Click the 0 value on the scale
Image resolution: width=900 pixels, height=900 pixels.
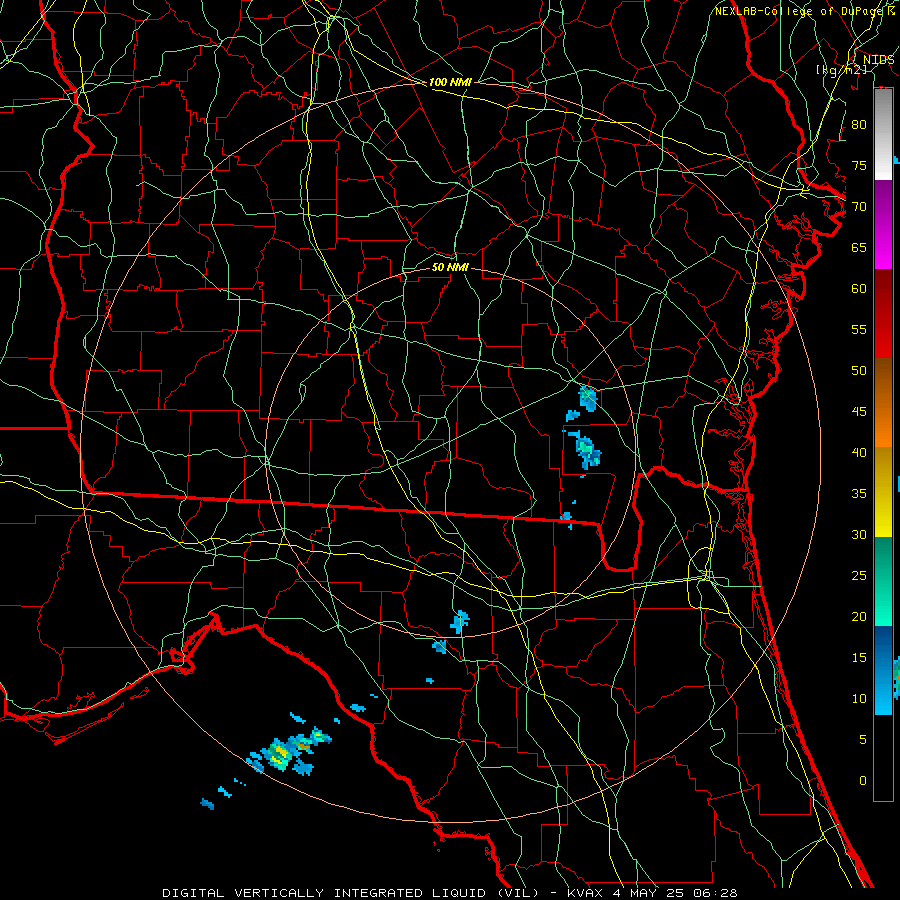click(863, 781)
